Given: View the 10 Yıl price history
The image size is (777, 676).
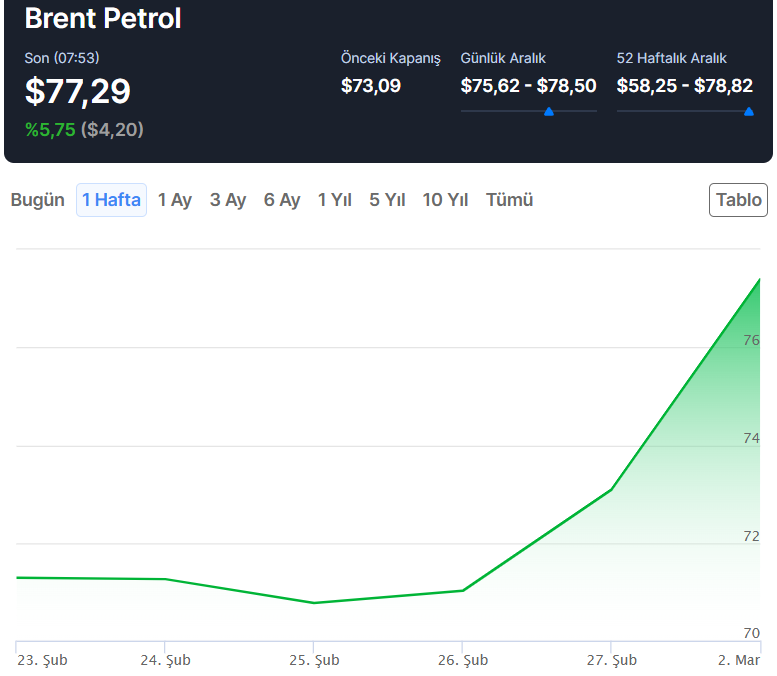Looking at the screenshot, I should tap(445, 200).
